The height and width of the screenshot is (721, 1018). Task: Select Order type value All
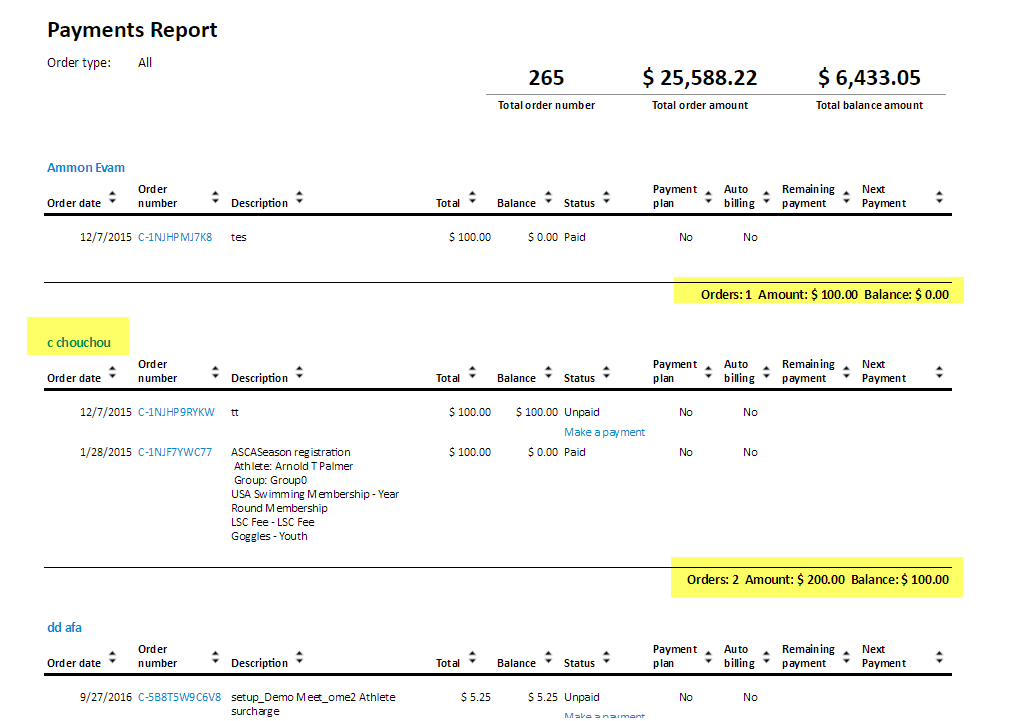[145, 63]
